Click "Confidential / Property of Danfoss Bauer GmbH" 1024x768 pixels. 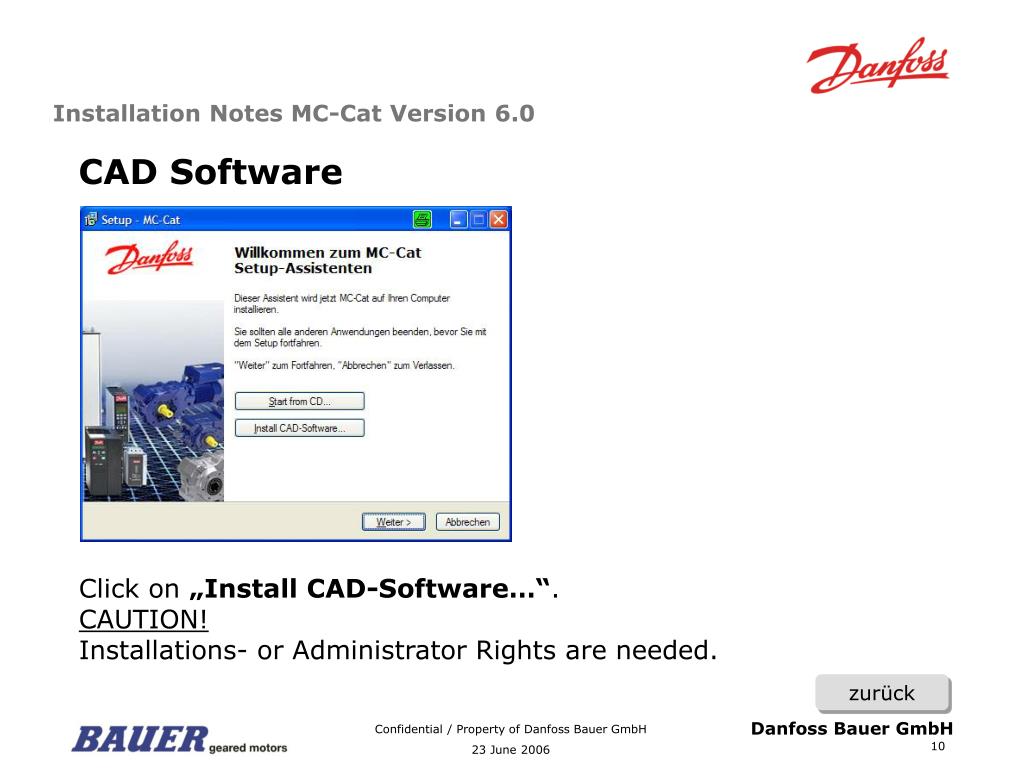511,729
